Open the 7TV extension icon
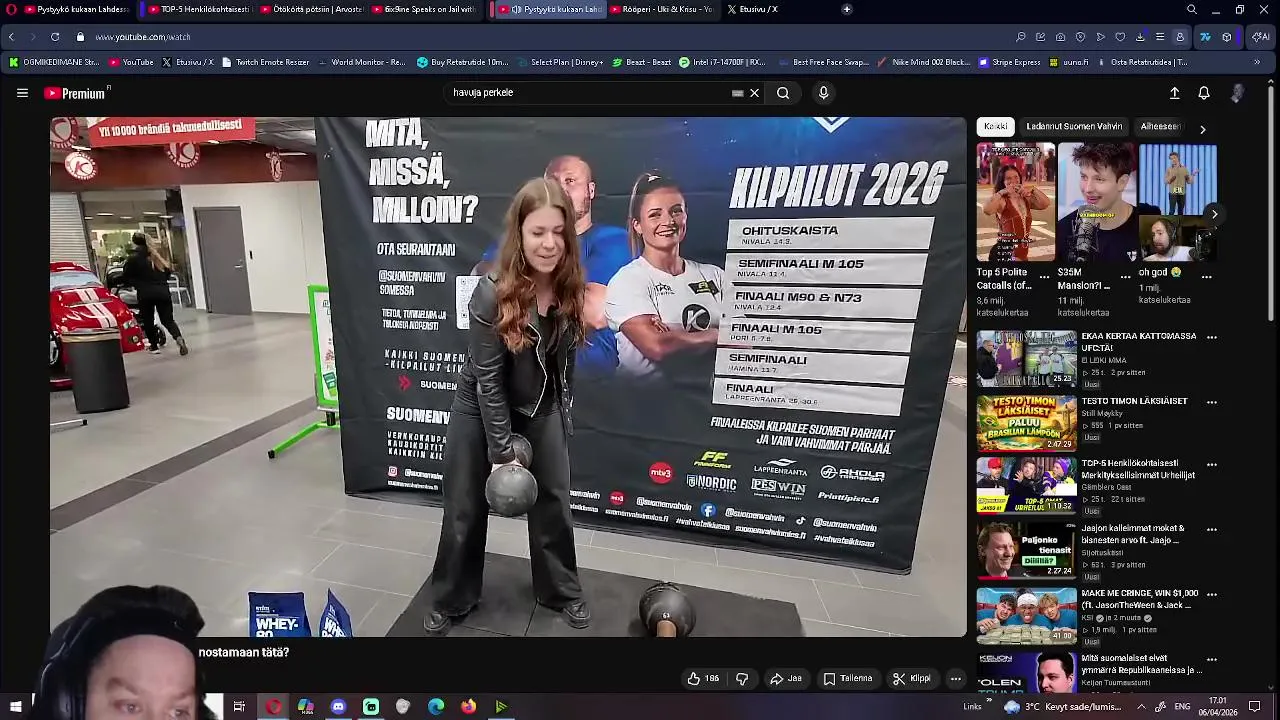 (x=1205, y=37)
